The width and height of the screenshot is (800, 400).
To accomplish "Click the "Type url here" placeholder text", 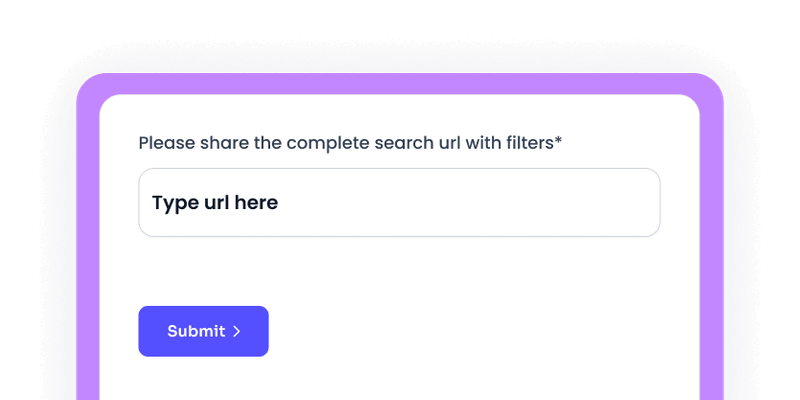I will click(215, 203).
